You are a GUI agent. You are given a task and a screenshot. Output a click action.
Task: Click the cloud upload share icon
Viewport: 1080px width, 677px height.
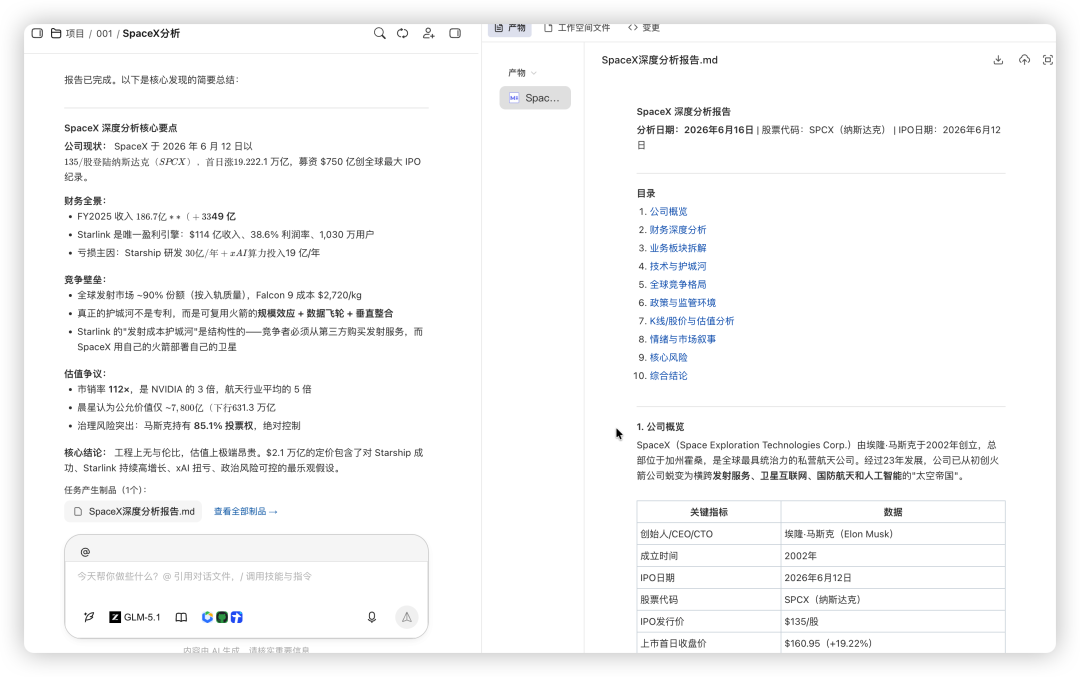coord(1024,60)
